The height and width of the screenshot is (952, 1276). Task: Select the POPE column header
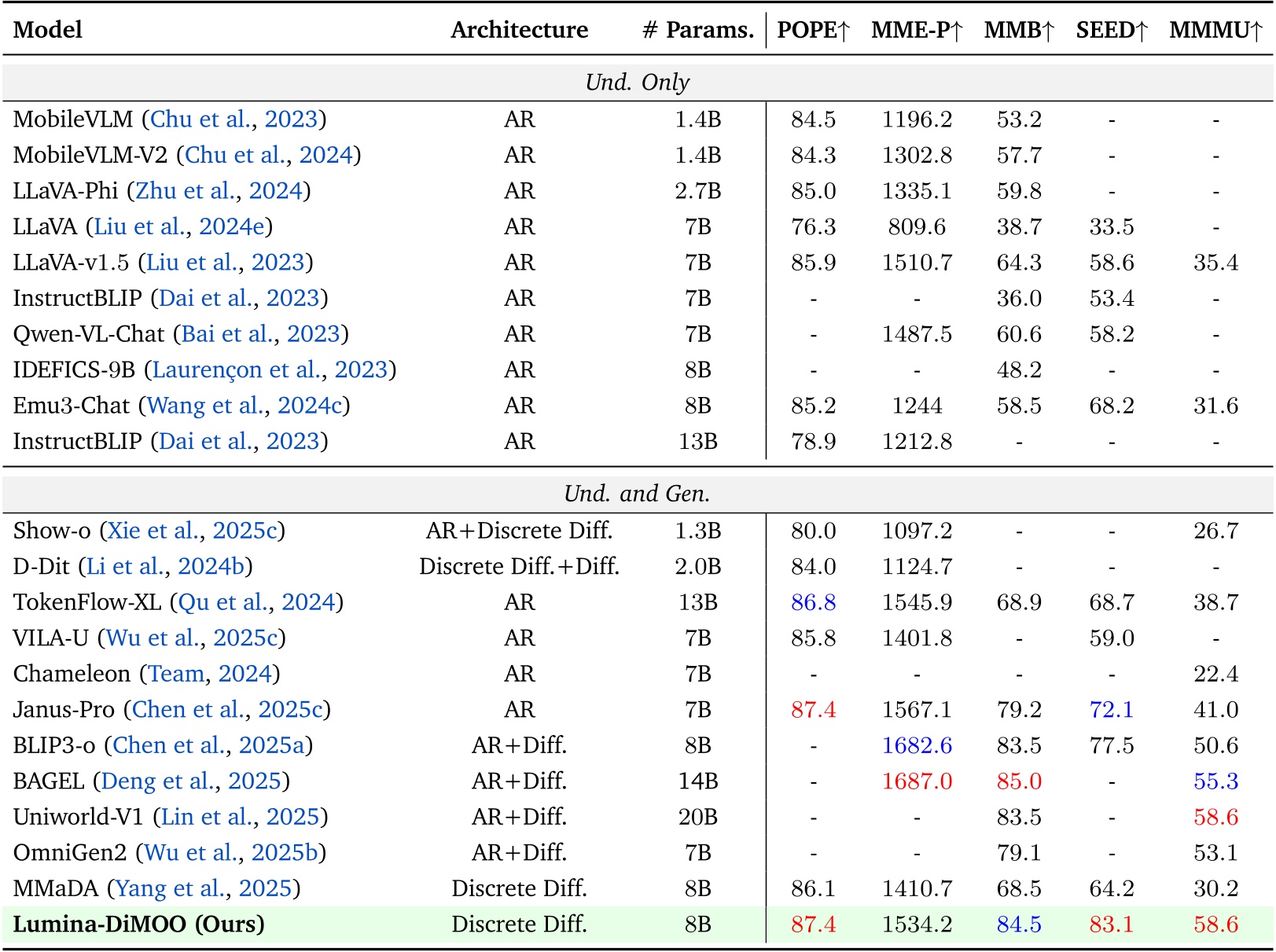point(816,30)
